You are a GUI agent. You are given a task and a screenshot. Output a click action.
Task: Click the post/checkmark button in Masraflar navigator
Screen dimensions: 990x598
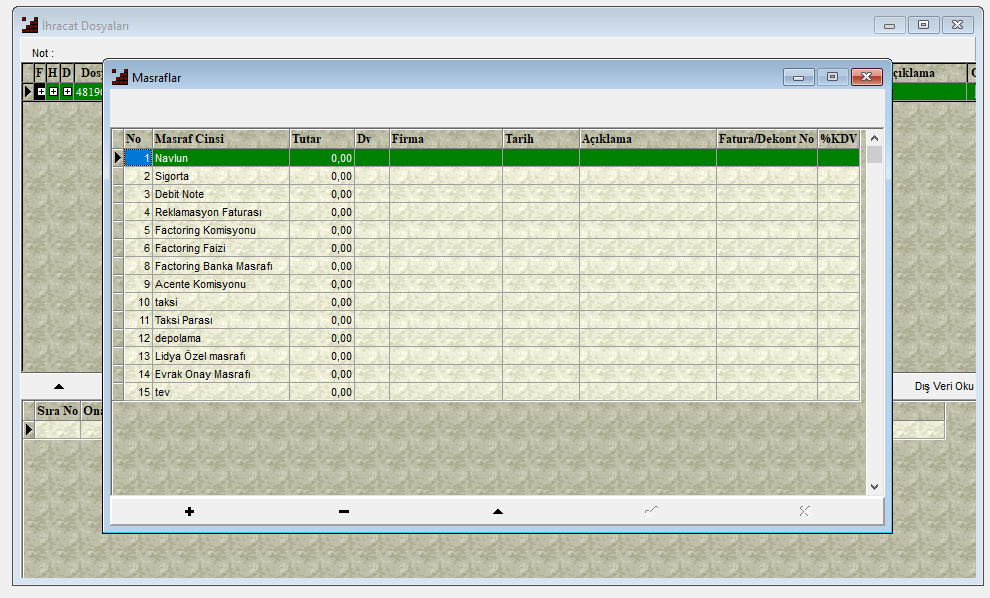pos(651,511)
